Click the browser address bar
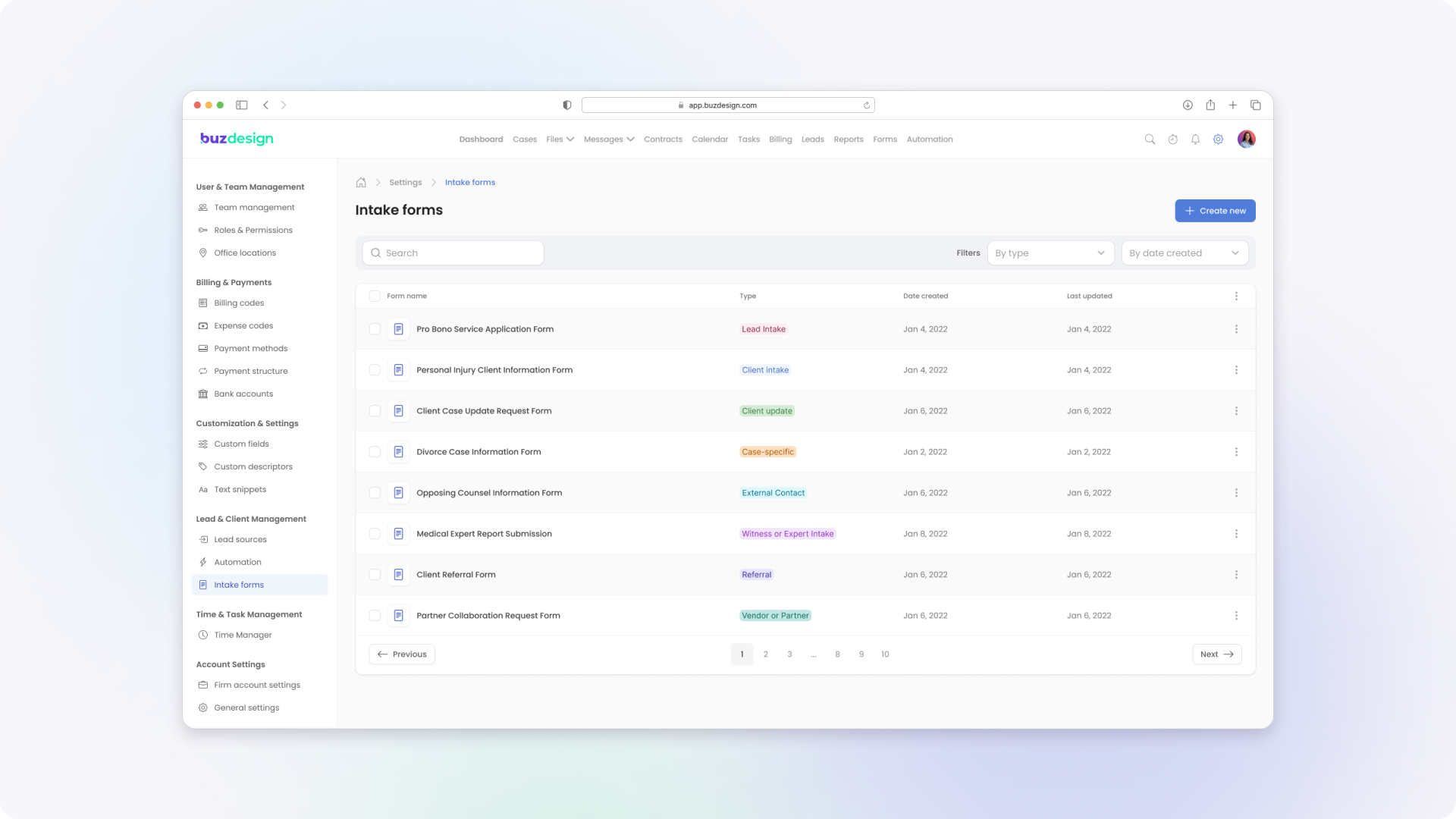Image resolution: width=1456 pixels, height=819 pixels. pyautogui.click(x=728, y=105)
